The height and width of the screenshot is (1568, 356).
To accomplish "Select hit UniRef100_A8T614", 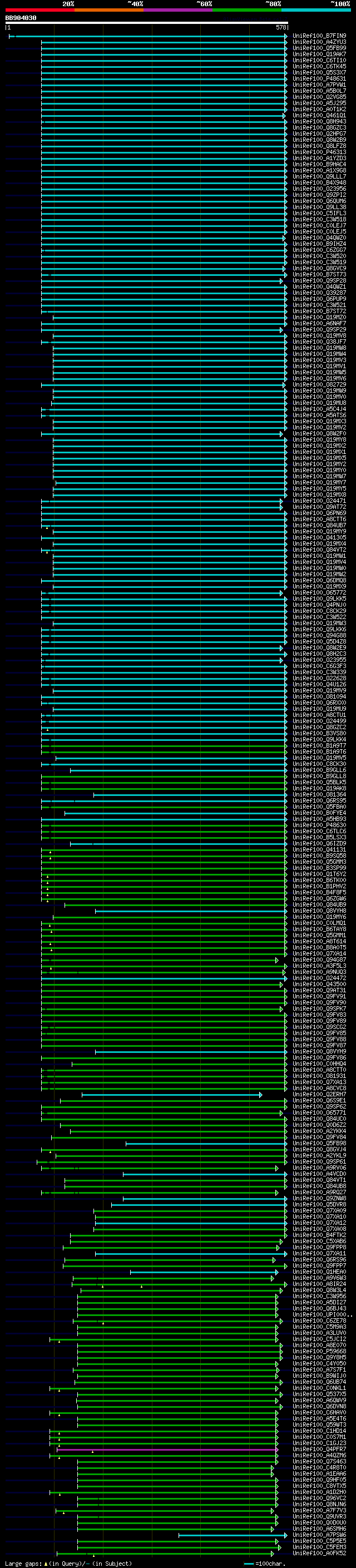I will [x=319, y=942].
